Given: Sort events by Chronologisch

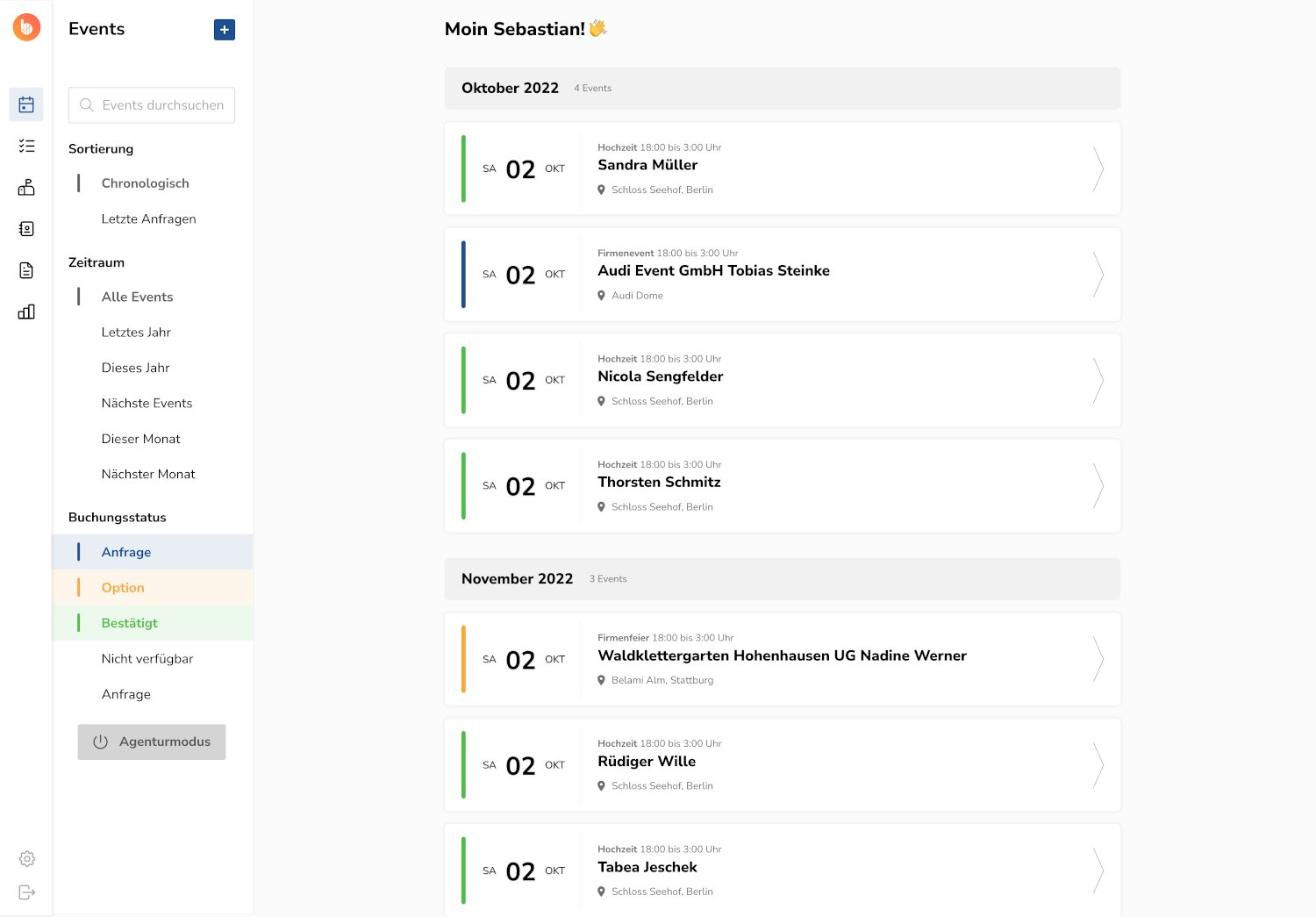Looking at the screenshot, I should click(145, 183).
